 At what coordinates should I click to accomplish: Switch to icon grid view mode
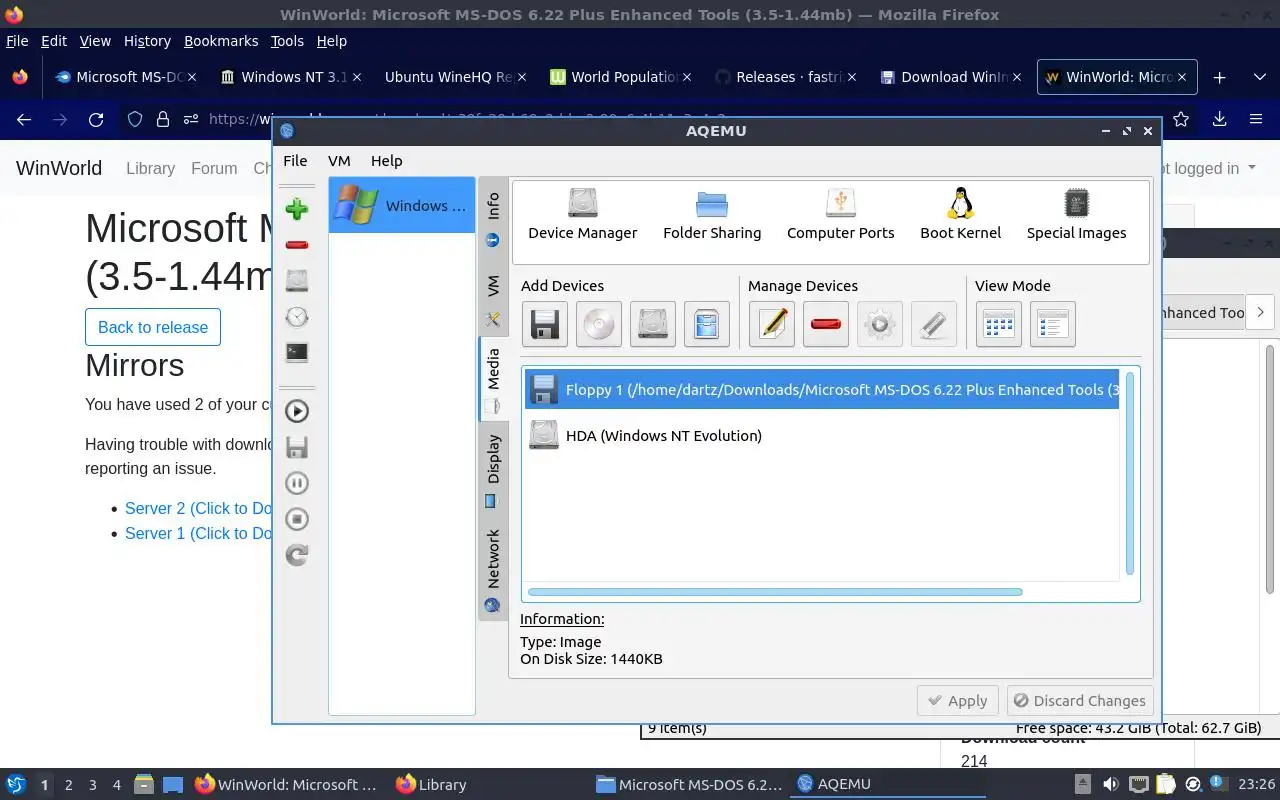(999, 324)
